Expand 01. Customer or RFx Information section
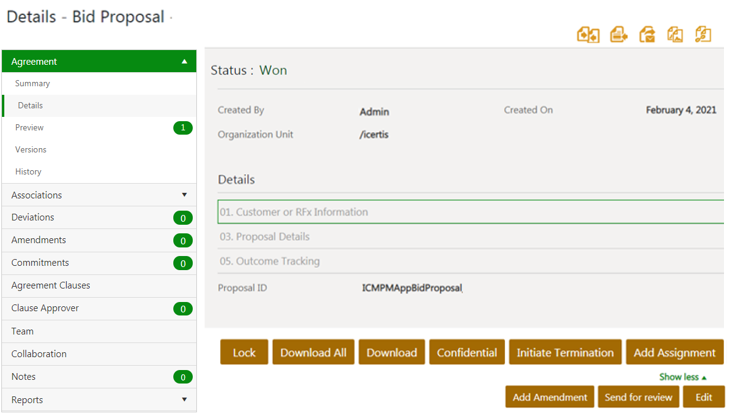 471,212
